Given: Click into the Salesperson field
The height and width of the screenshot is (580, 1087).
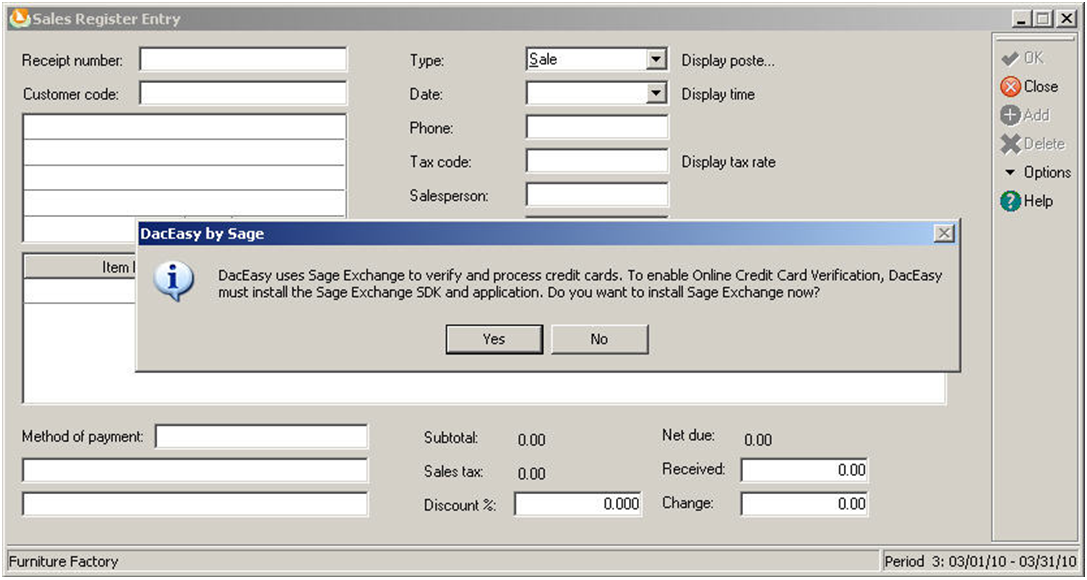Looking at the screenshot, I should pyautogui.click(x=597, y=195).
